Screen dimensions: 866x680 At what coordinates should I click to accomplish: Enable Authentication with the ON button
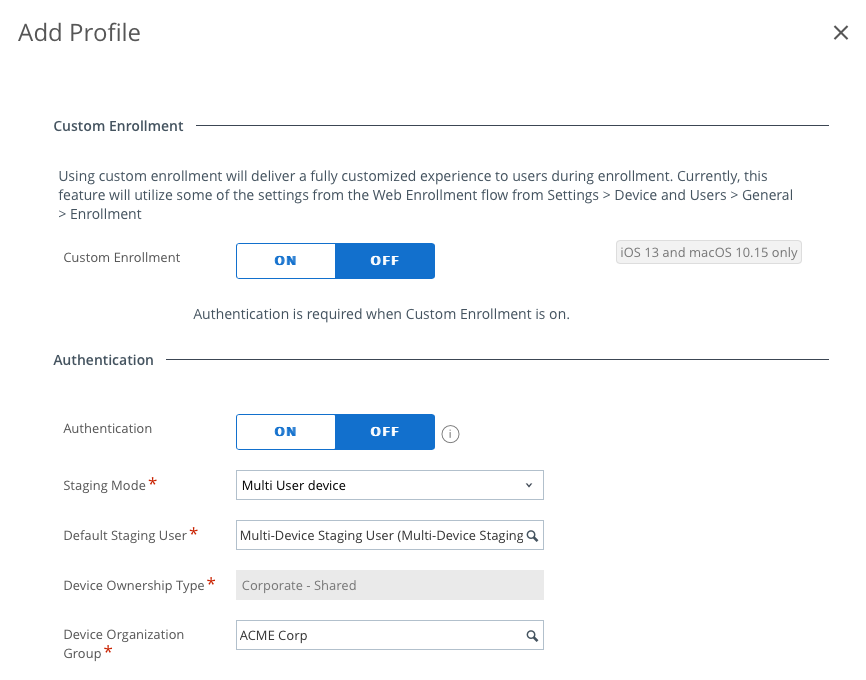[x=285, y=432]
